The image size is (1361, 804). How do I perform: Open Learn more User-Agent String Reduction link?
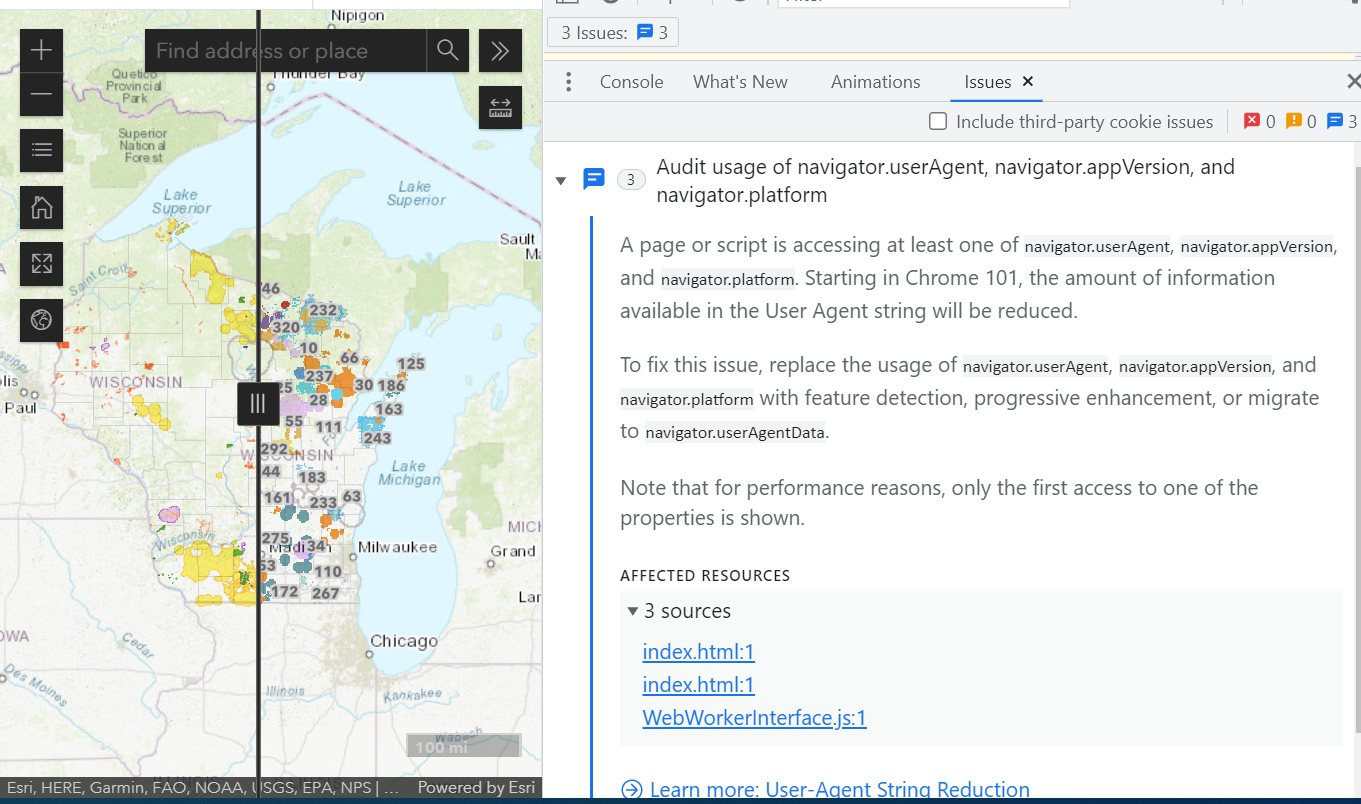pyautogui.click(x=838, y=790)
